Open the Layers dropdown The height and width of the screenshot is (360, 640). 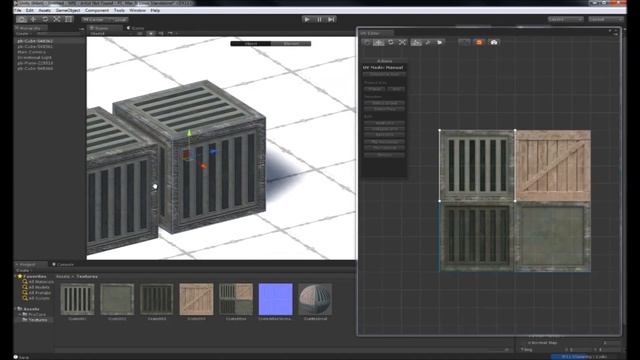565,19
